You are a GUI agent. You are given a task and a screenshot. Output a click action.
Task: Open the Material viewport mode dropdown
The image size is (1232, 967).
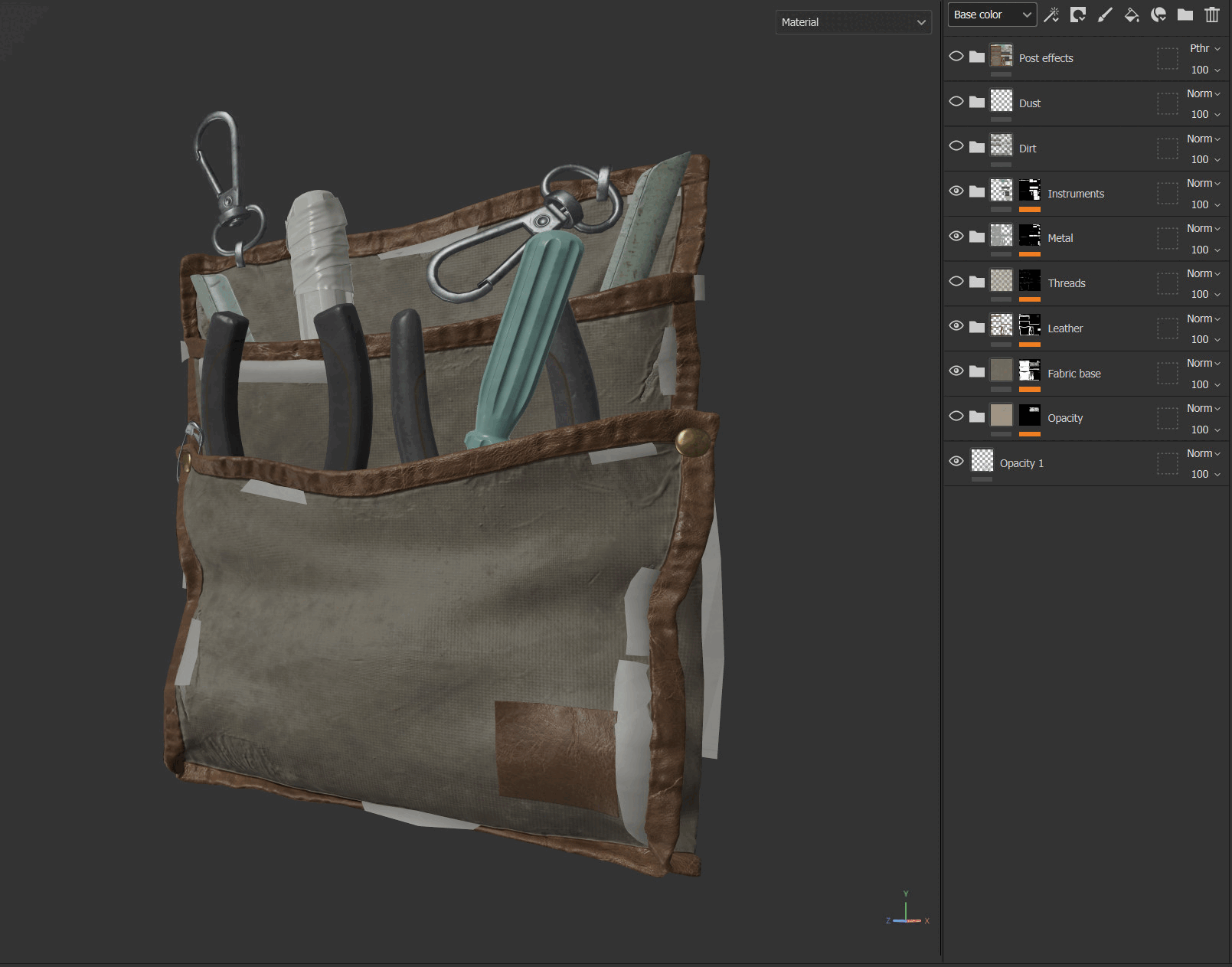pos(853,22)
